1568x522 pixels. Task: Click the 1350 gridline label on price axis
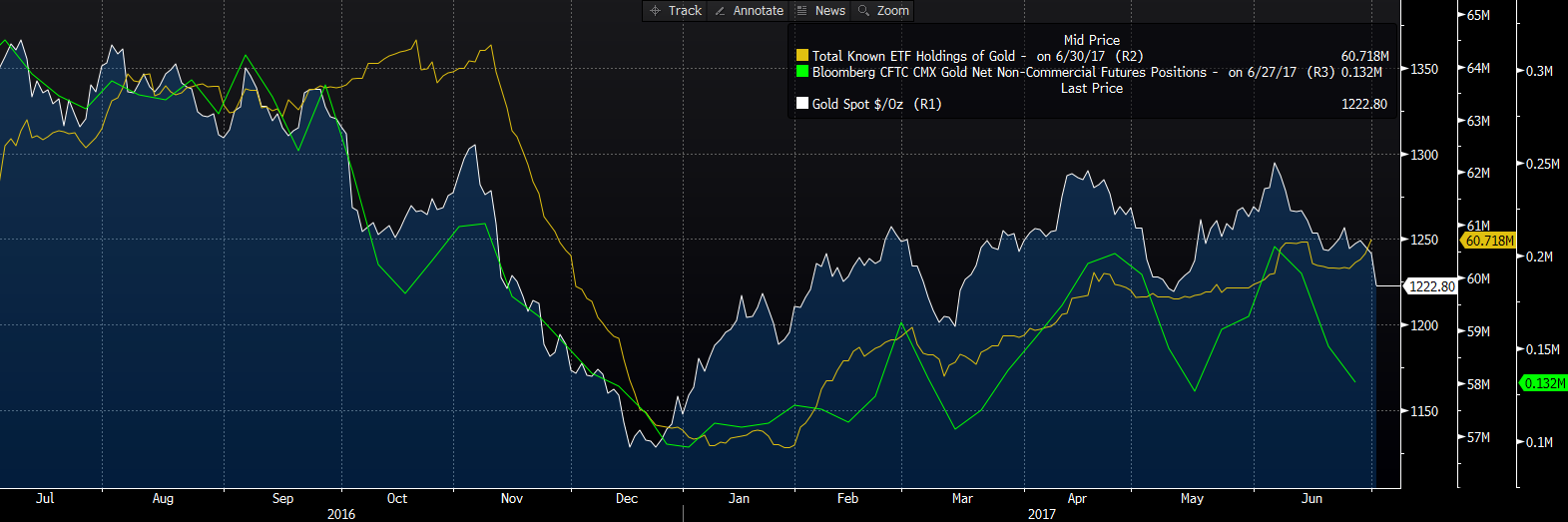point(1424,69)
